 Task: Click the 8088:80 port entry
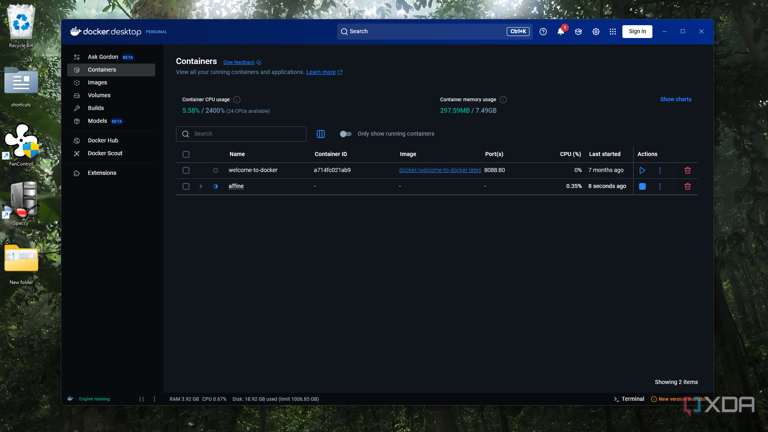(495, 170)
